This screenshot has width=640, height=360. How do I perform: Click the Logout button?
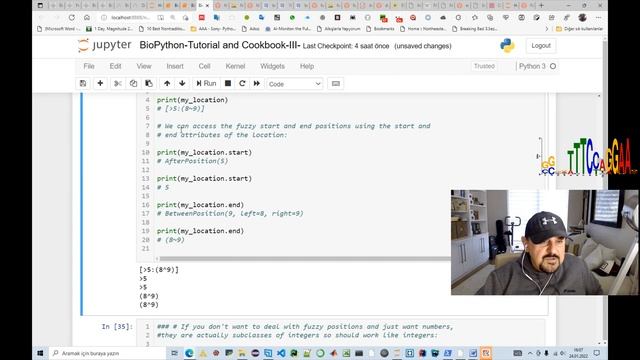coord(541,46)
